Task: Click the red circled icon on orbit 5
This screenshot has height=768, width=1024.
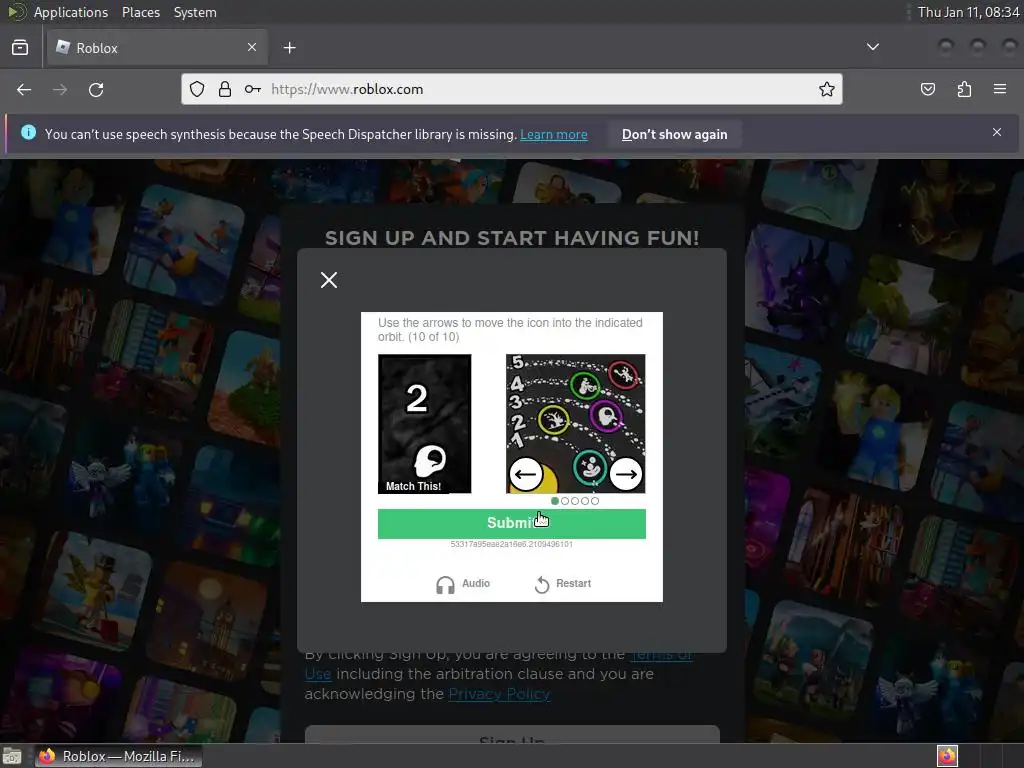Action: [x=623, y=374]
